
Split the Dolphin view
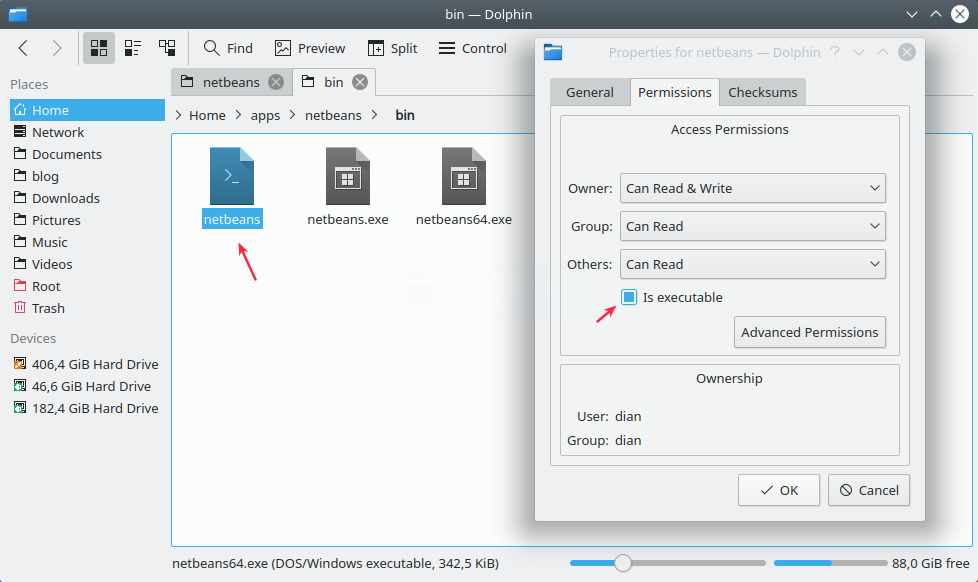[x=392, y=47]
